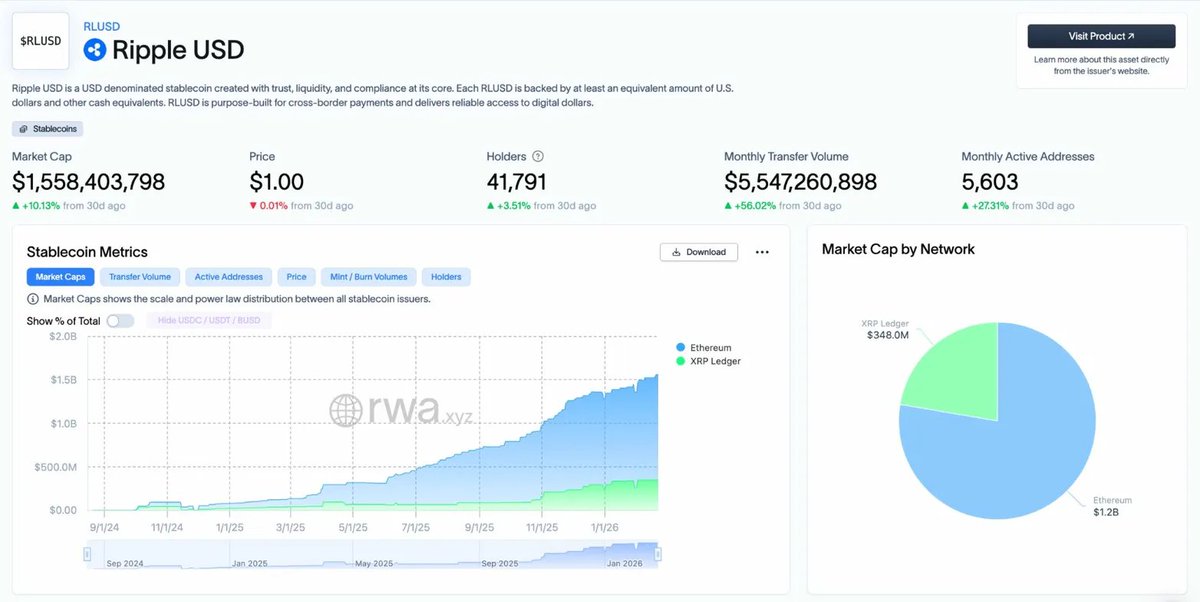Click the external-link arrow on Visit Product
1200x602 pixels.
1131,35
